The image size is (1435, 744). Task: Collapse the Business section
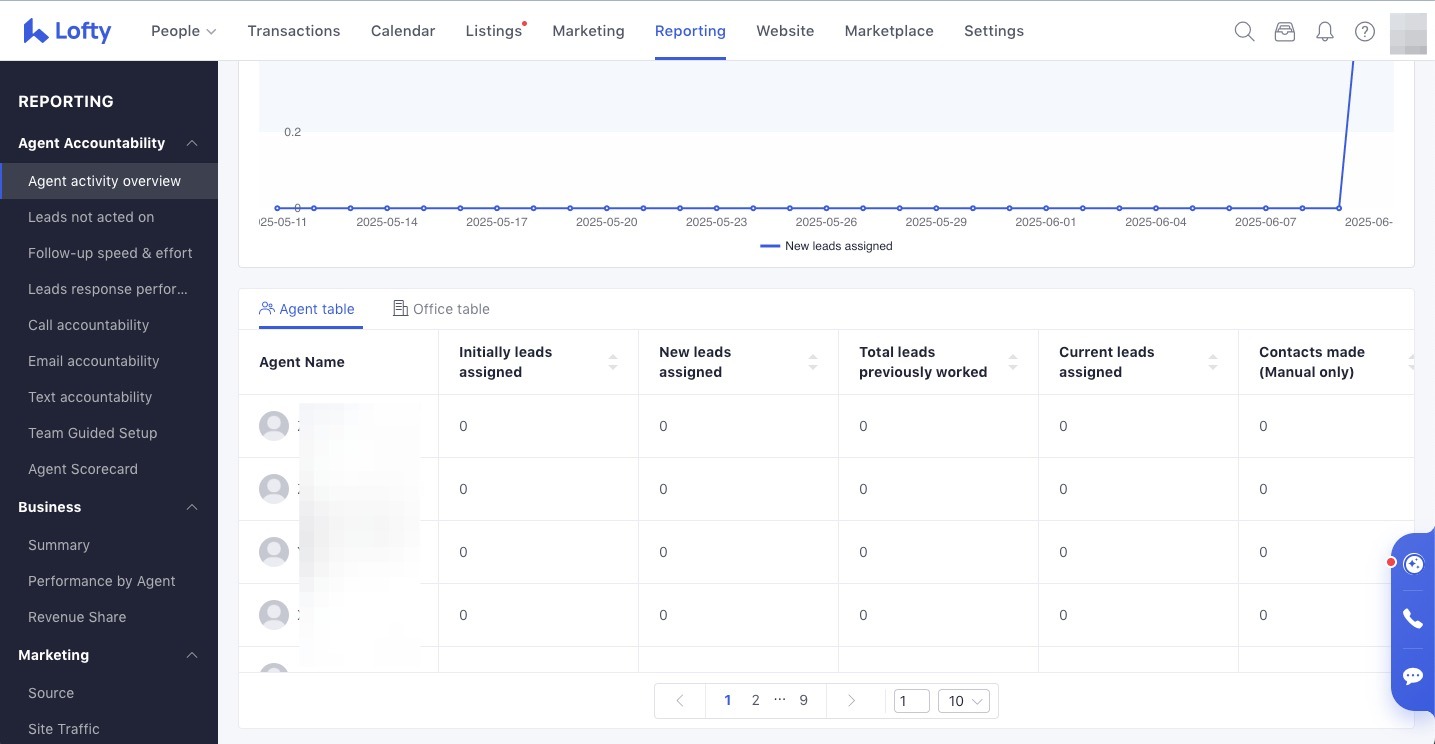point(192,507)
